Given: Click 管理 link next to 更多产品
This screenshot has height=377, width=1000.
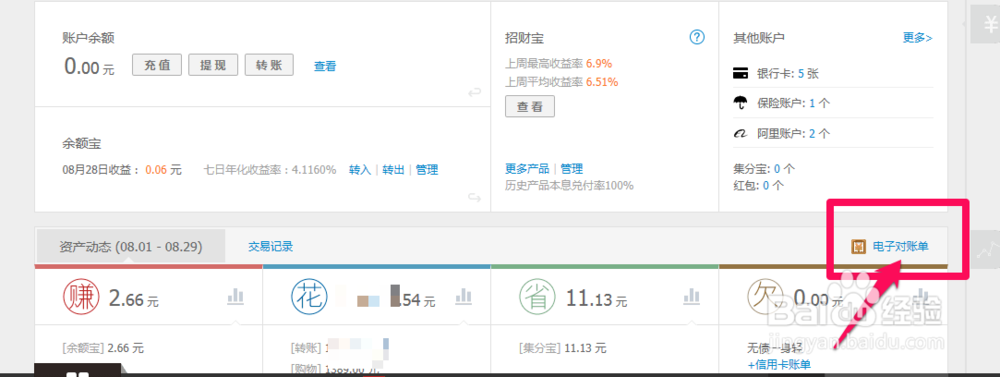Looking at the screenshot, I should 571,169.
